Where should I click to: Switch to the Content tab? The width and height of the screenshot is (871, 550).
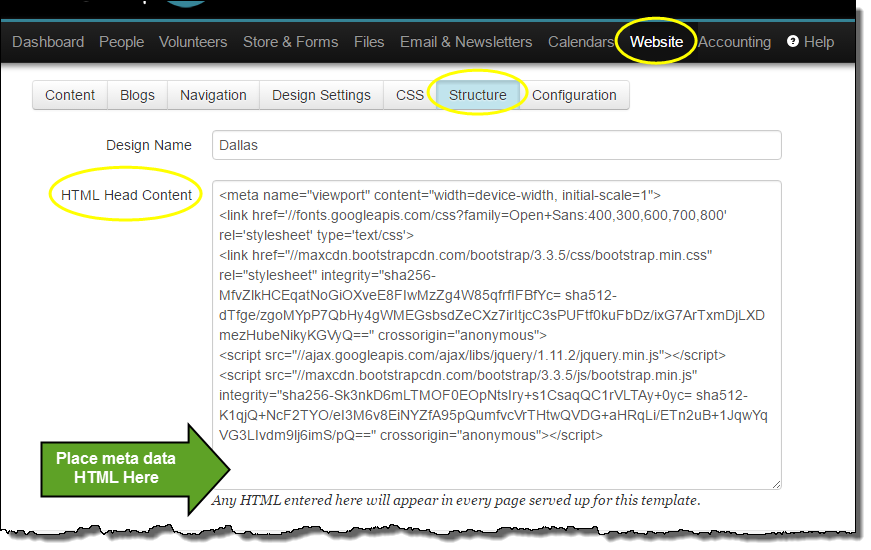click(70, 96)
